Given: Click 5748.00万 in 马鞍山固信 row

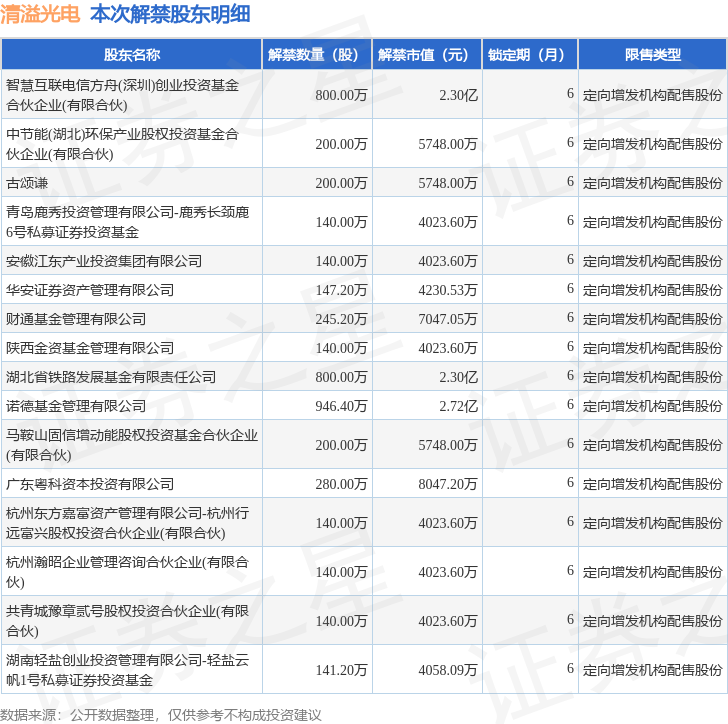Looking at the screenshot, I should pos(448,445).
